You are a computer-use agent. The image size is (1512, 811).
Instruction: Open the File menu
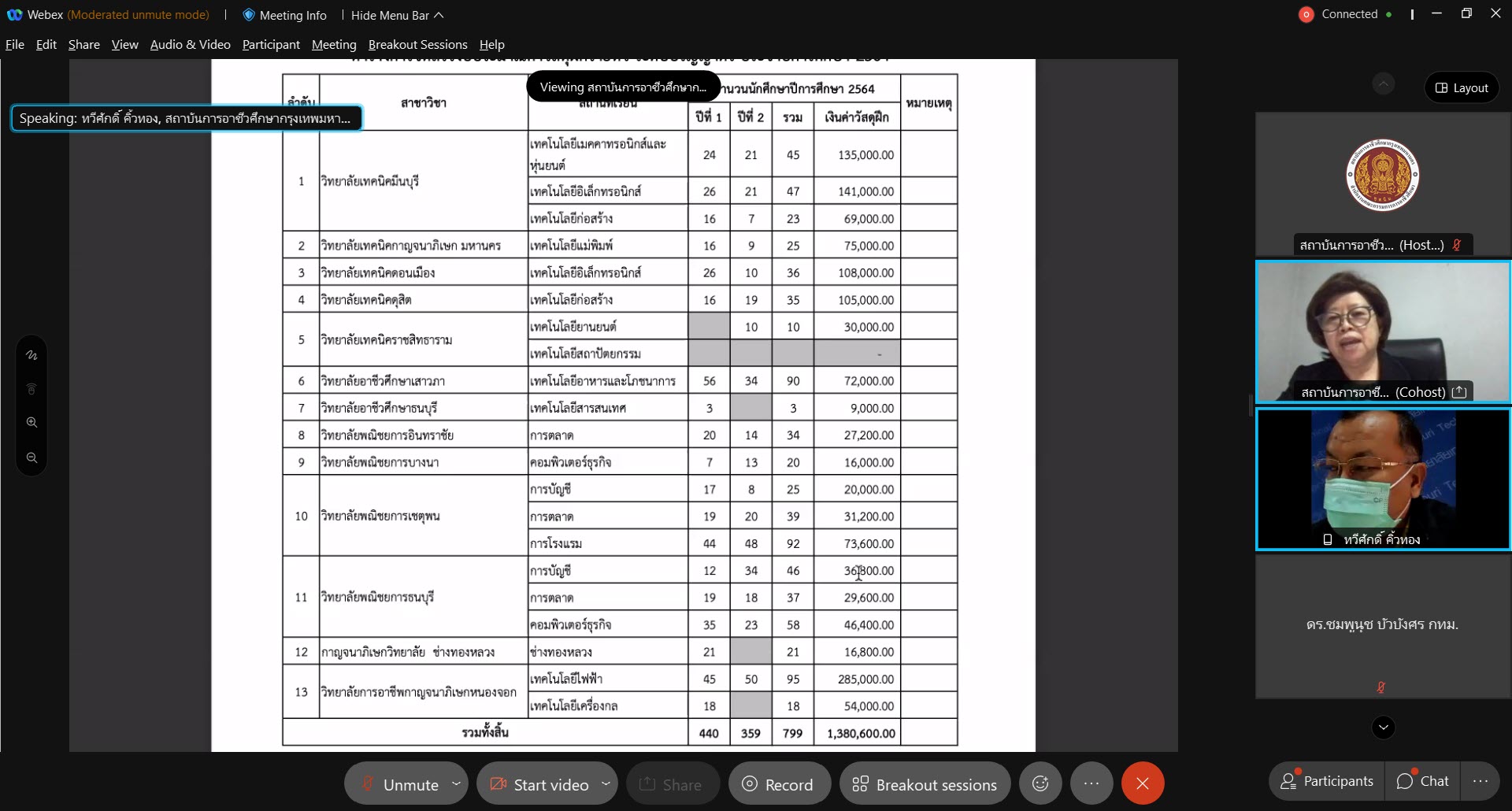pos(15,44)
